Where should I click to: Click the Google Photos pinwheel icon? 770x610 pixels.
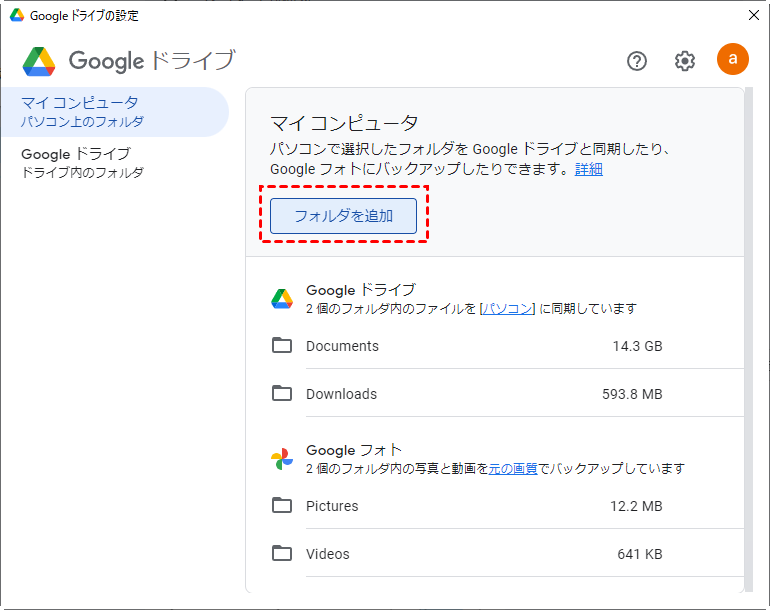click(282, 459)
